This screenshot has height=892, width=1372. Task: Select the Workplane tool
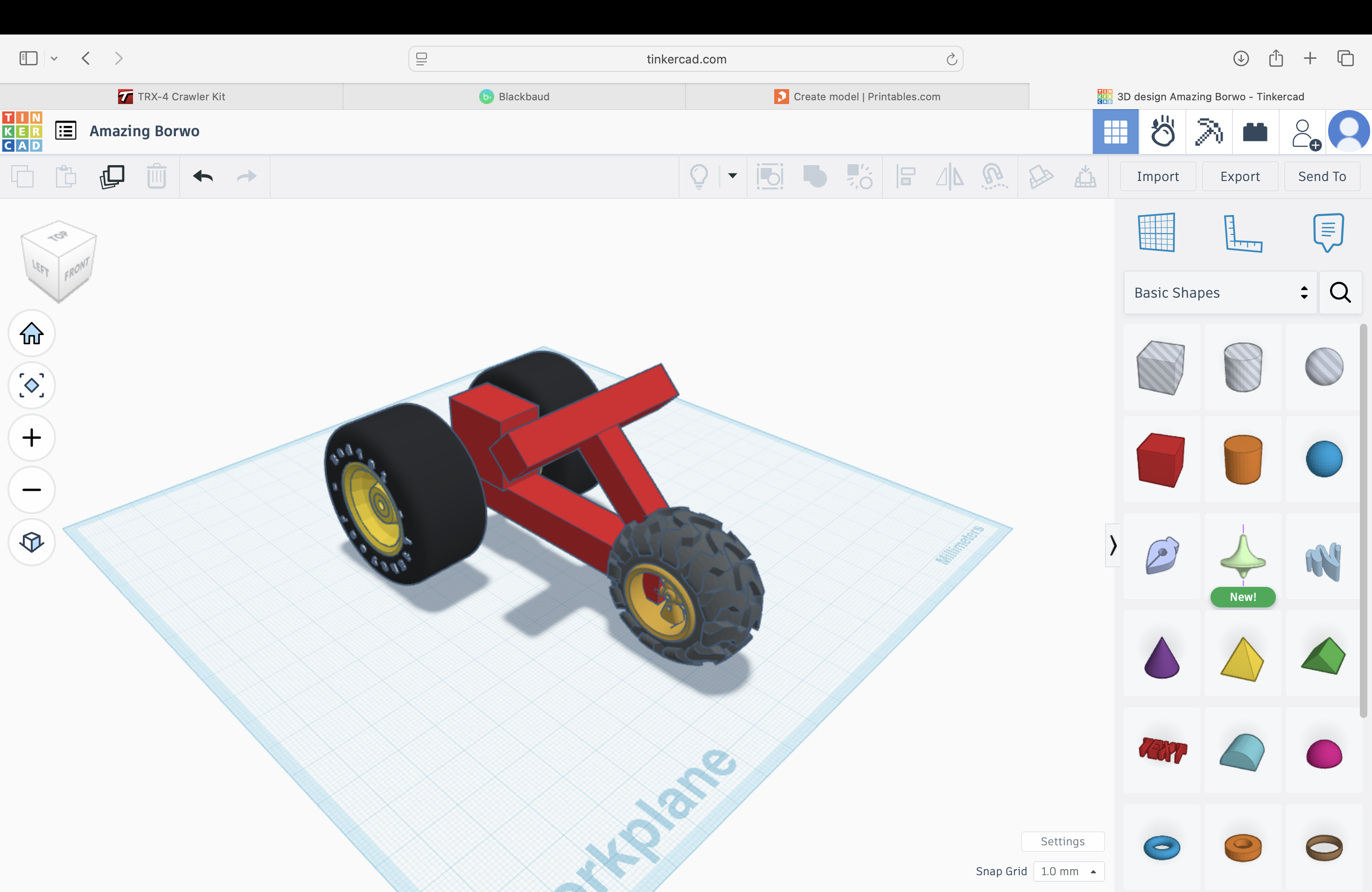point(1157,233)
